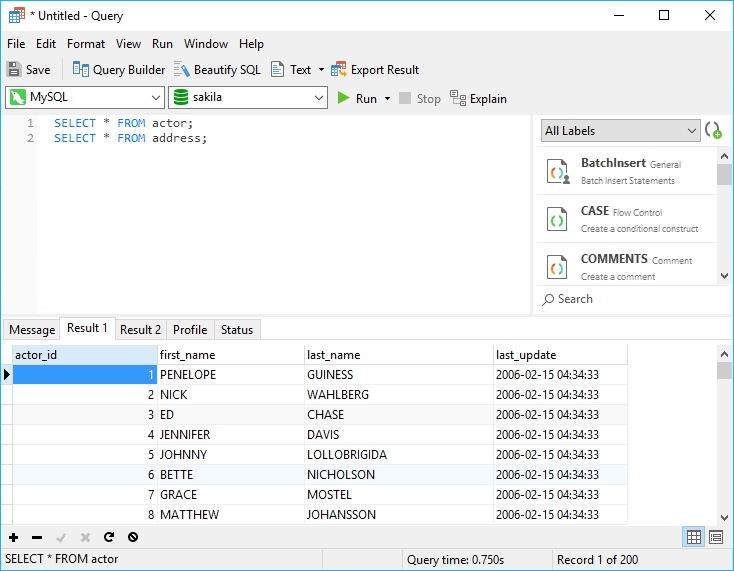Image resolution: width=734 pixels, height=571 pixels.
Task: Click the JENNIFER first name cell
Action: [x=231, y=435]
